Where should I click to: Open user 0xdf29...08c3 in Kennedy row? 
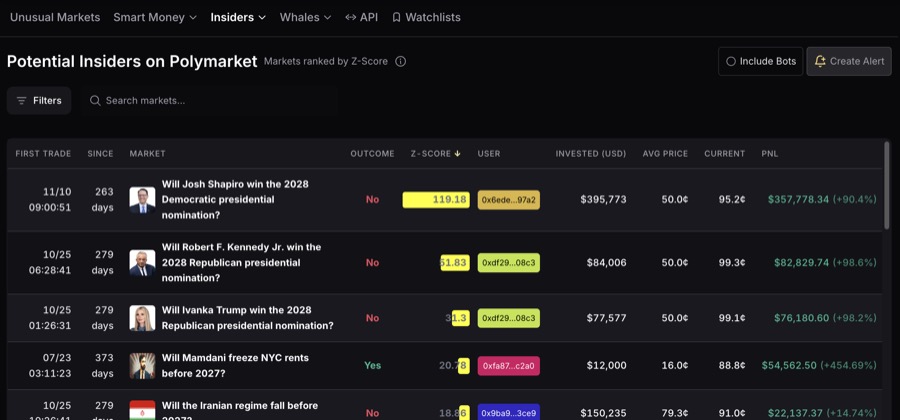click(509, 263)
